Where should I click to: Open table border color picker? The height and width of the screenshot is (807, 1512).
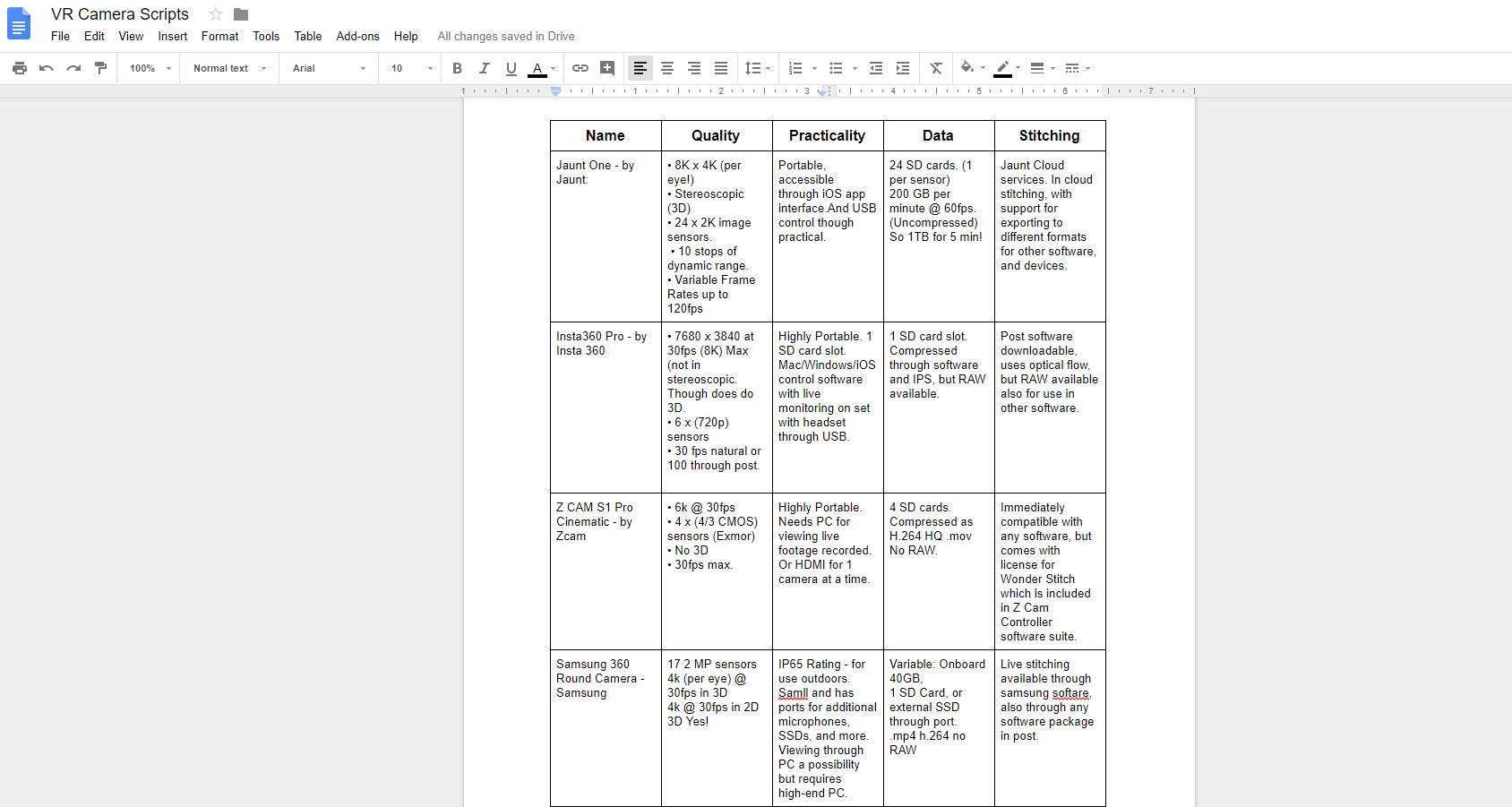pos(1008,68)
